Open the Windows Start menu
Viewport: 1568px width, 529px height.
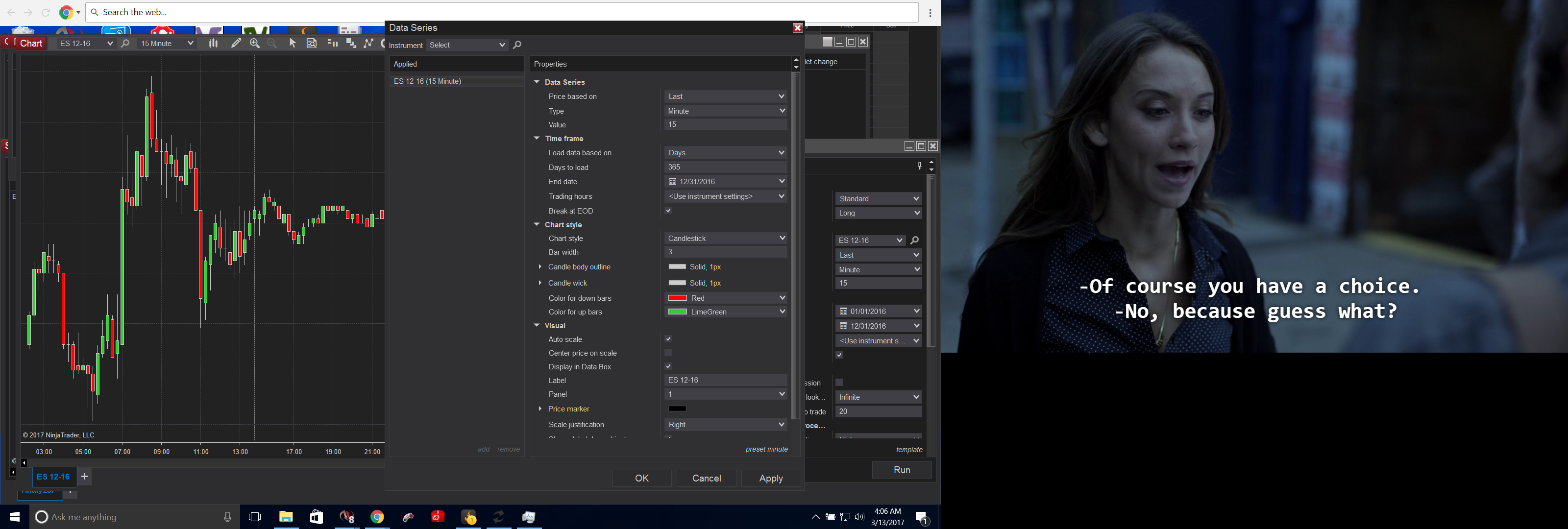click(x=15, y=517)
